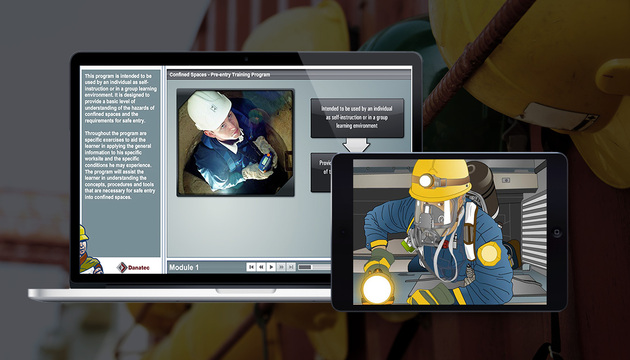Tap the helmet headlamp in tablet illustration
The width and height of the screenshot is (630, 360).
426,181
